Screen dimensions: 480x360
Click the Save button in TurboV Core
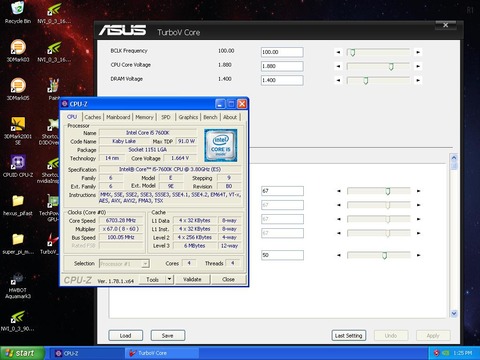(x=168, y=335)
